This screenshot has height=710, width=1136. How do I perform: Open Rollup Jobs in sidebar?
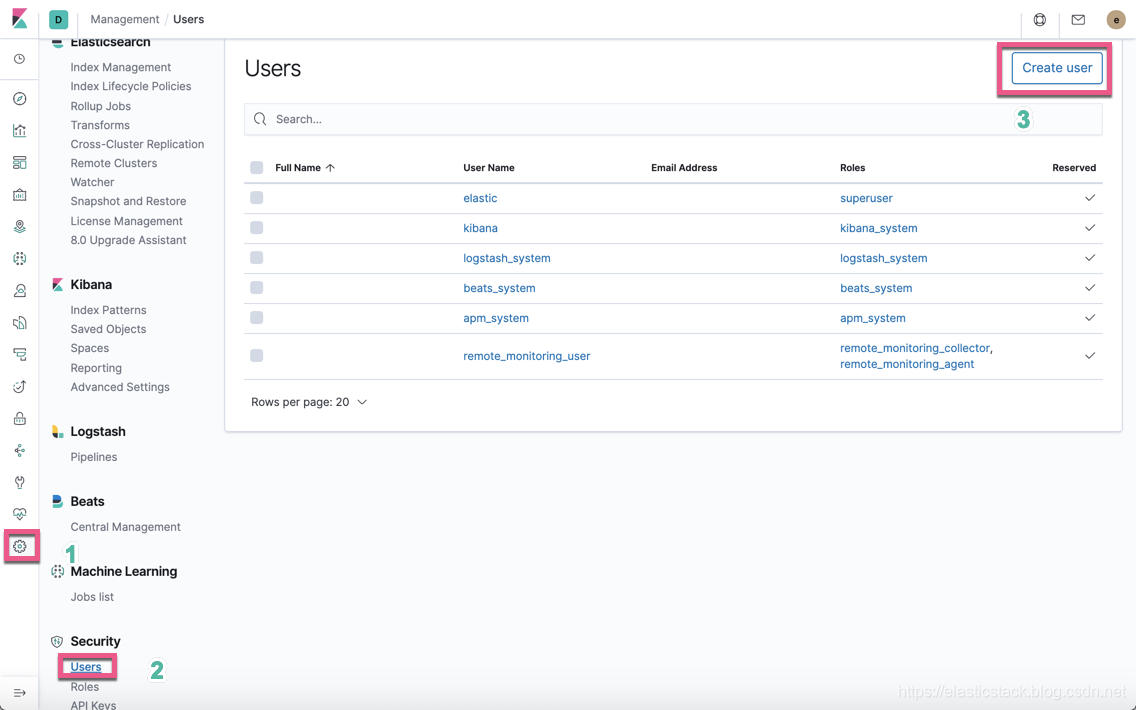101,106
